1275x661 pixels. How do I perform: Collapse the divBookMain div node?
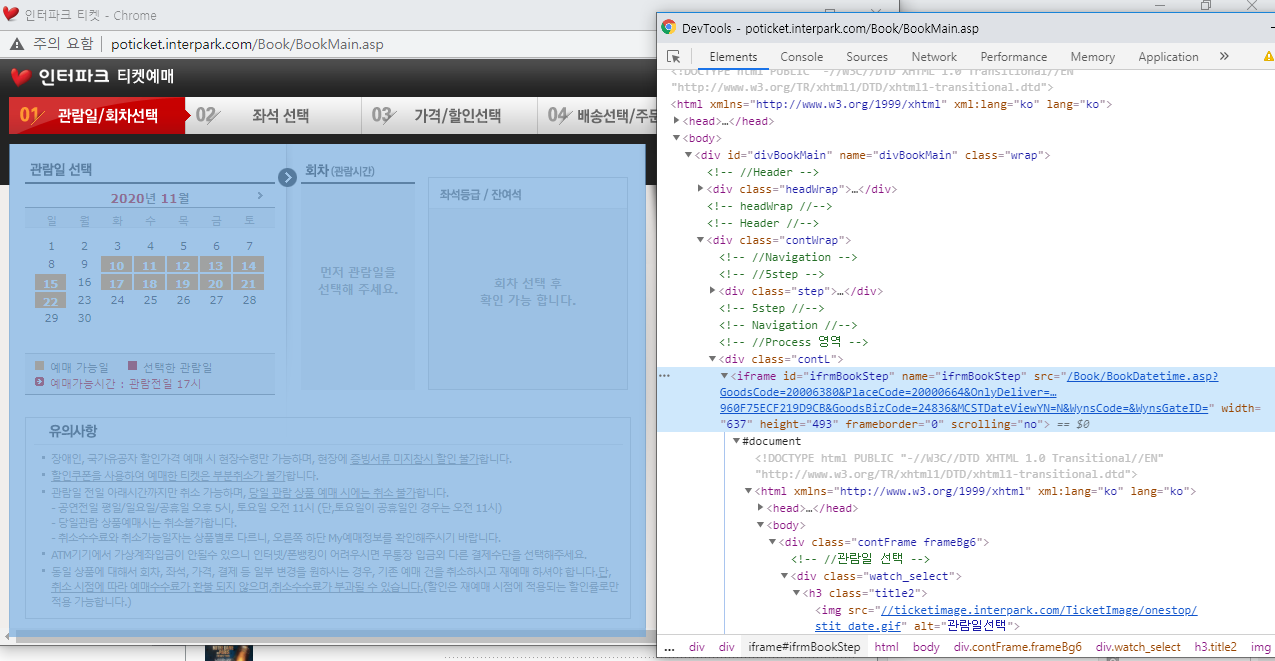coord(689,155)
